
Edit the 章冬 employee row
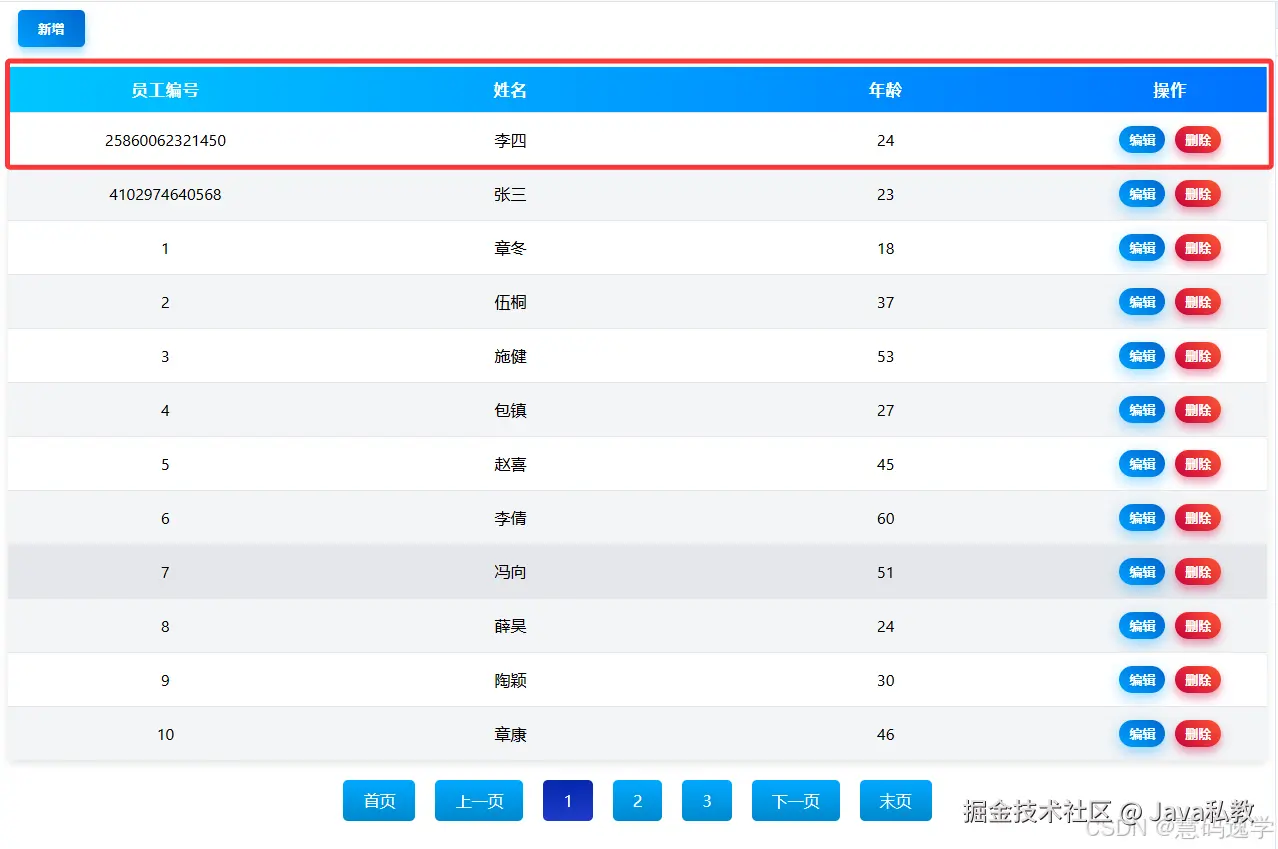click(1142, 248)
